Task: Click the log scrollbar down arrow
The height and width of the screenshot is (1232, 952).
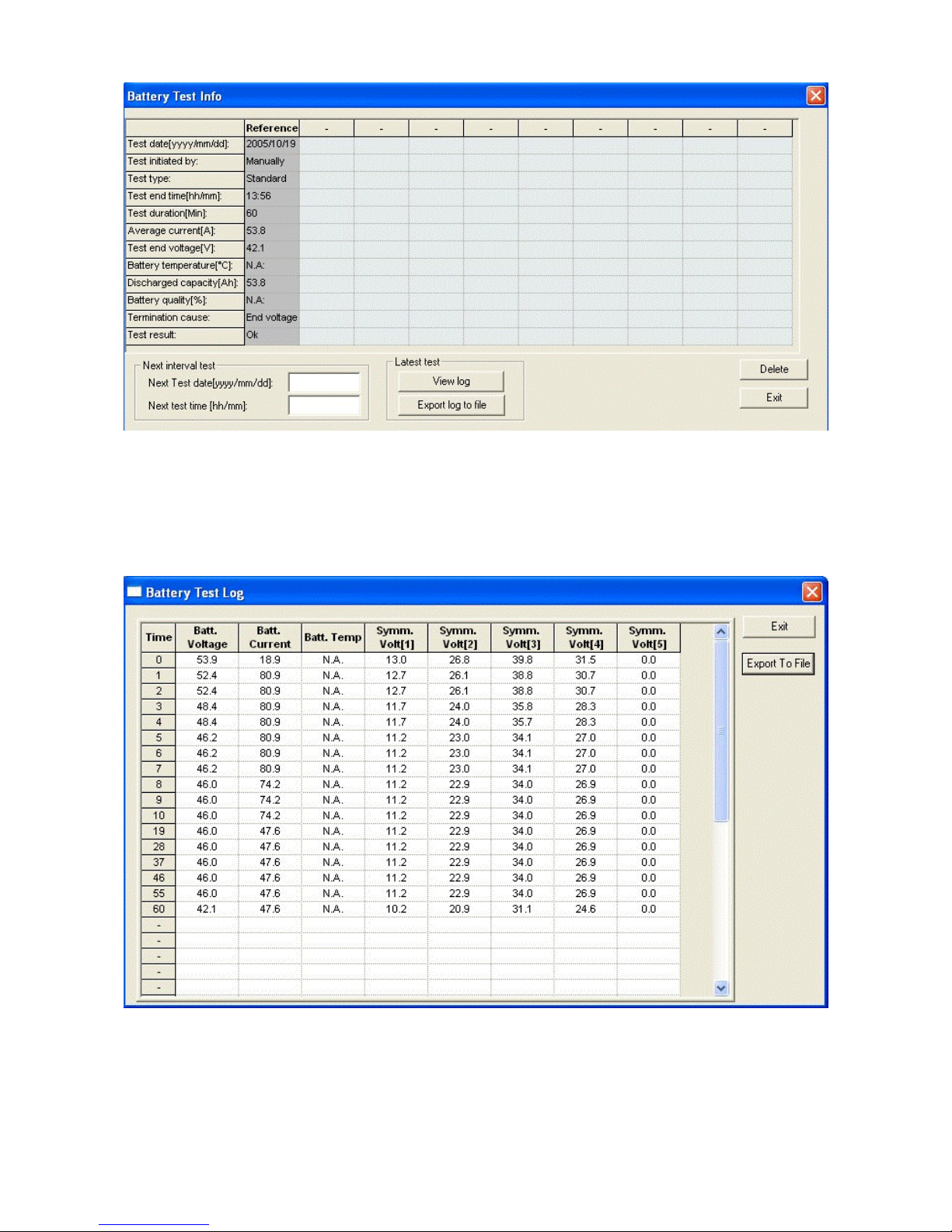Action: click(721, 988)
